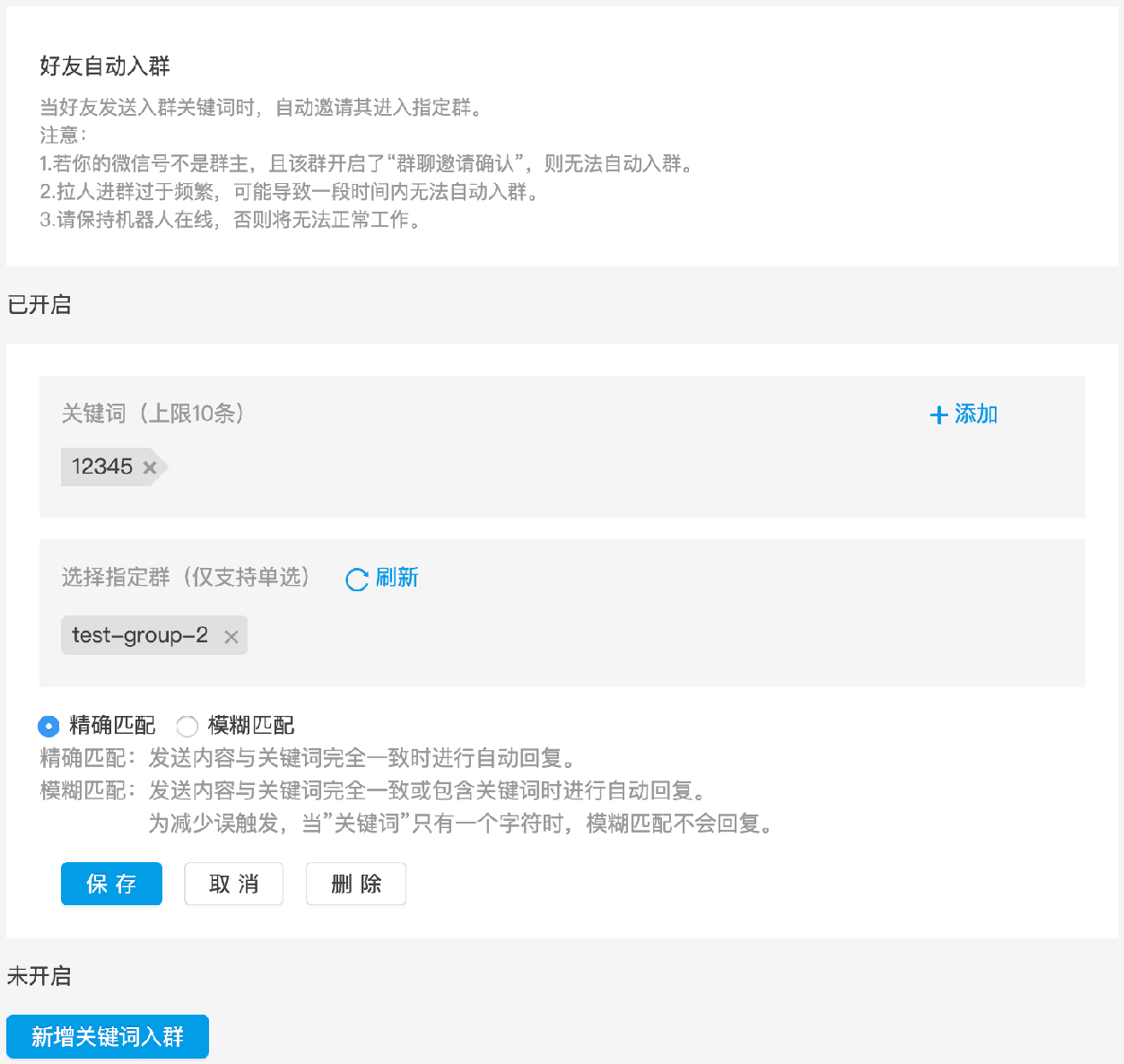Click the 新增关键词入群 button
The height and width of the screenshot is (1064, 1124).
point(108,1036)
